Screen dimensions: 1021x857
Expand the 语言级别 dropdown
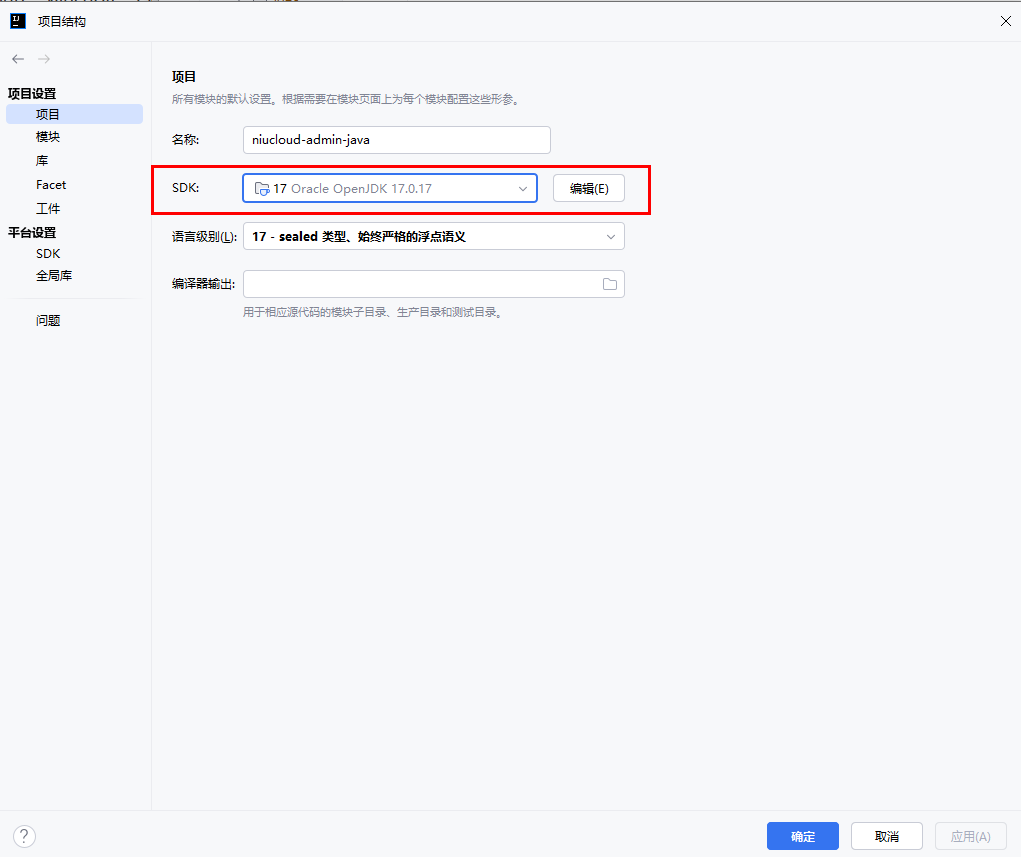click(611, 237)
